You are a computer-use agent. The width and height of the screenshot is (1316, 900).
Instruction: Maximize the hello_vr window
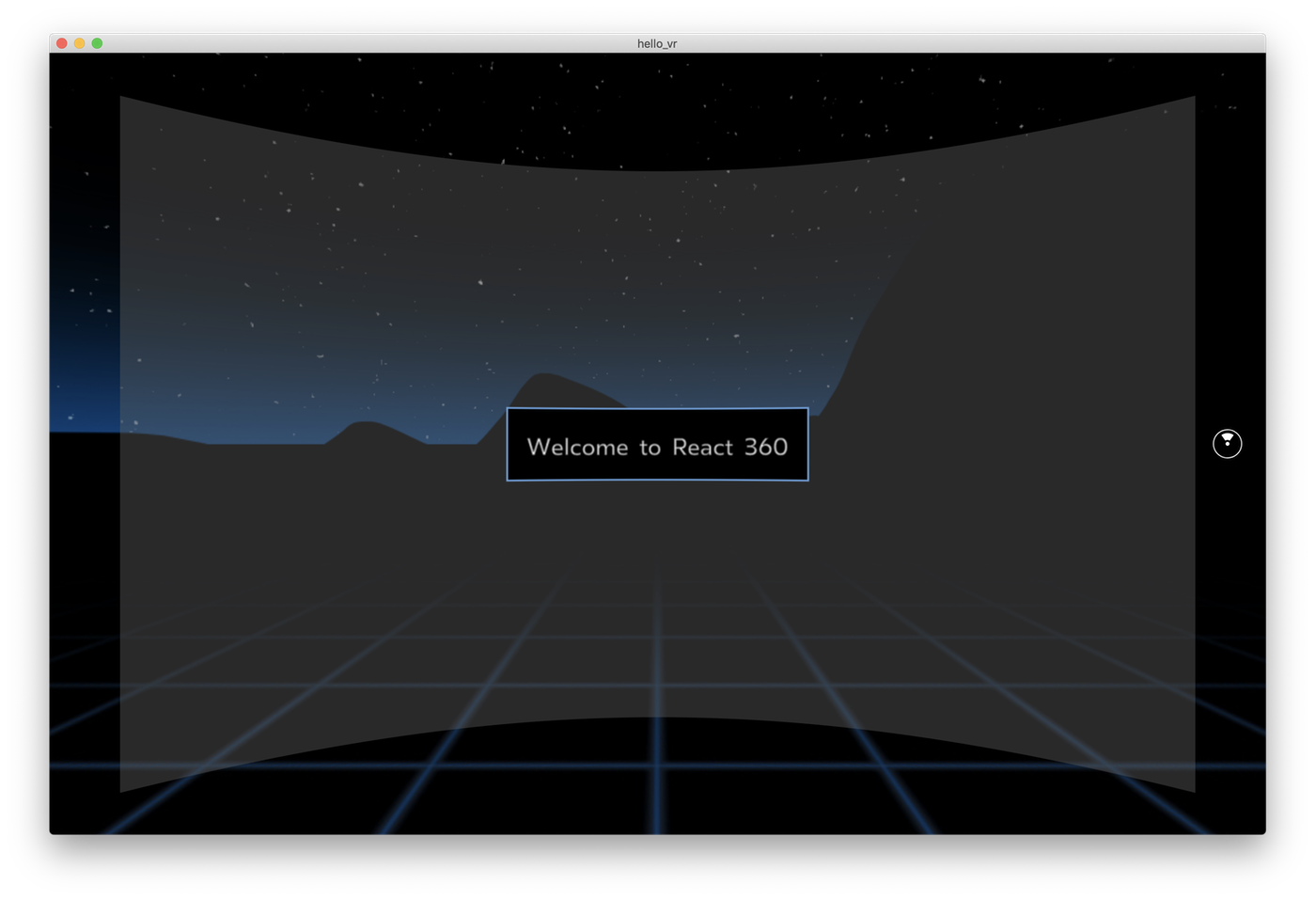point(97,43)
